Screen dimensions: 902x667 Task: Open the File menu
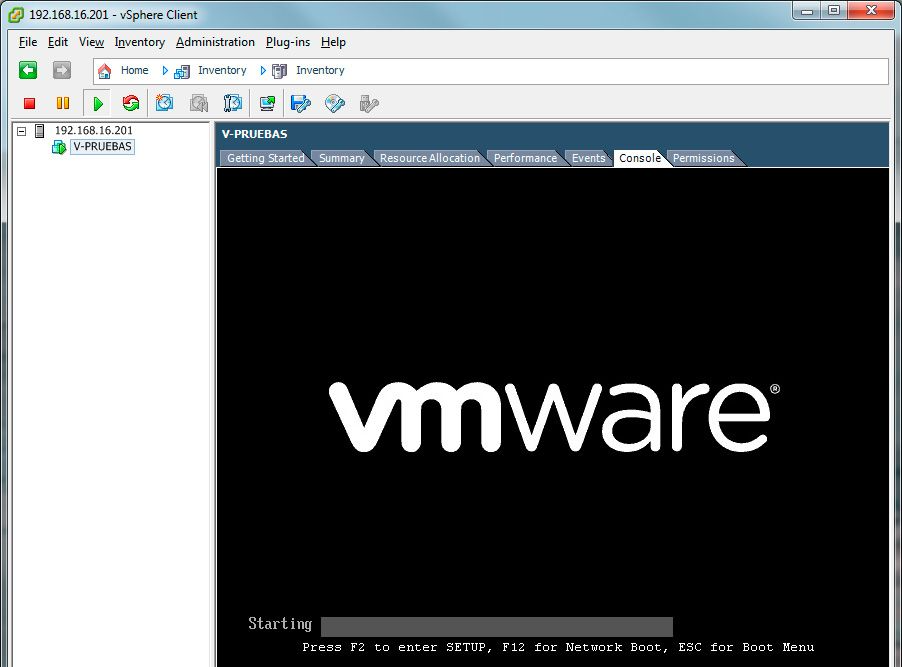(28, 42)
